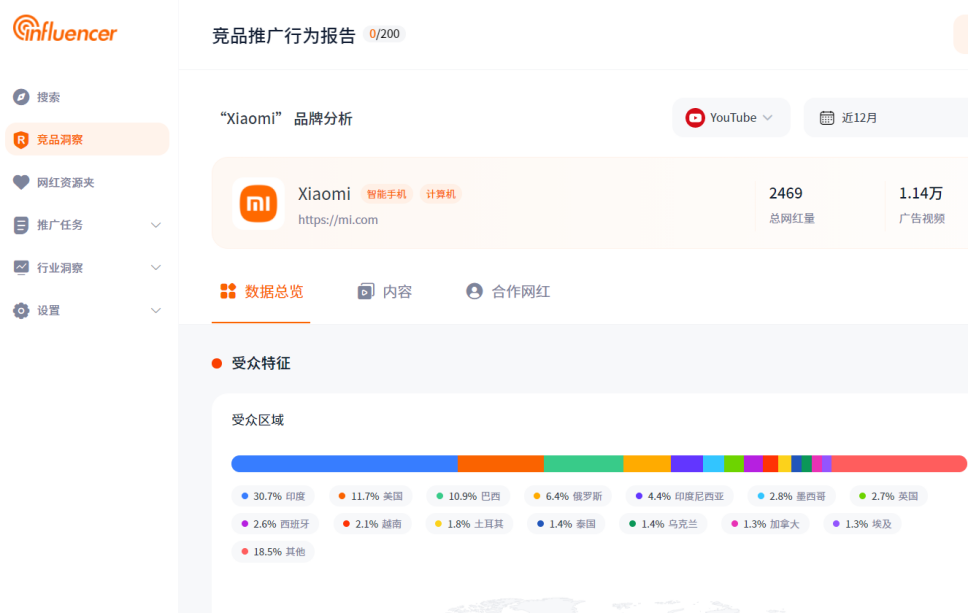This screenshot has width=968, height=613.
Task: Click the influencer logo
Action: pos(65,28)
